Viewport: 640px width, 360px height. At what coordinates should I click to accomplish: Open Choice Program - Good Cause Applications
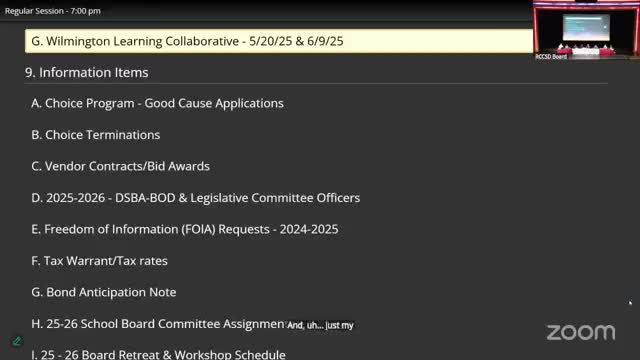157,103
